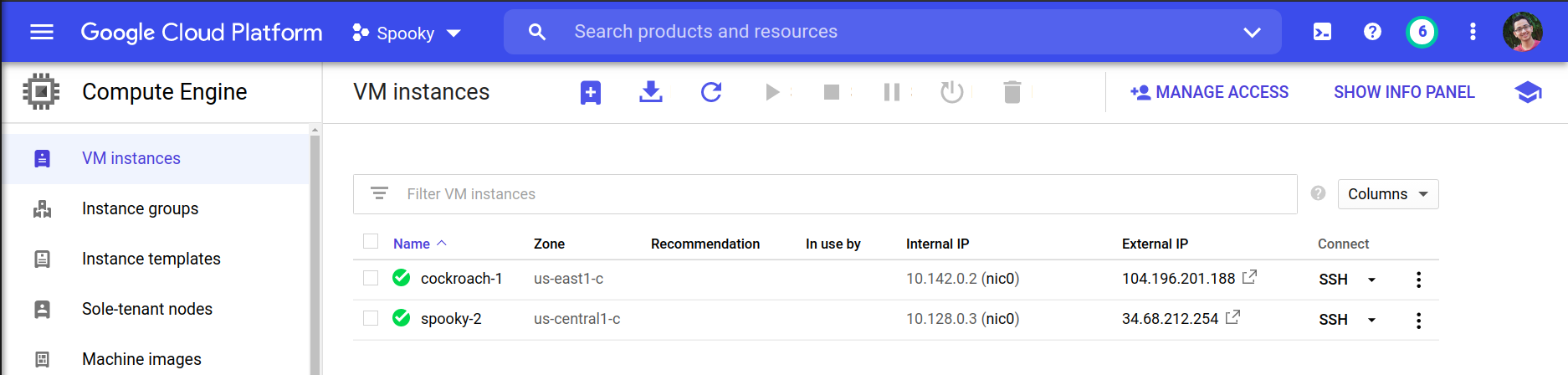Viewport: 1568px width, 375px height.
Task: Refresh the VM instances list
Action: [711, 92]
